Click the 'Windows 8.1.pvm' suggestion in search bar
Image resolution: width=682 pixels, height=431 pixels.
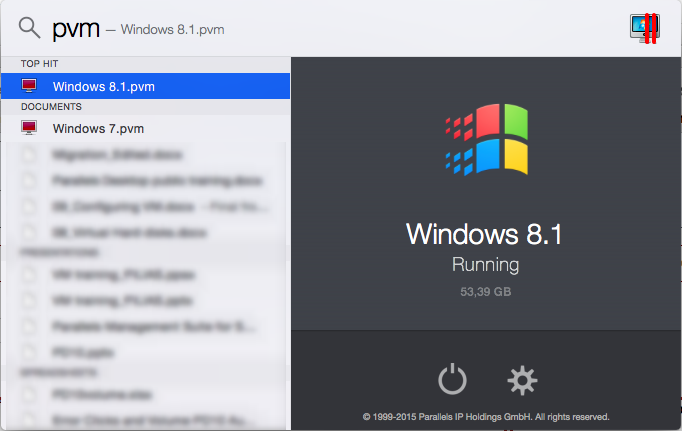pos(172,30)
